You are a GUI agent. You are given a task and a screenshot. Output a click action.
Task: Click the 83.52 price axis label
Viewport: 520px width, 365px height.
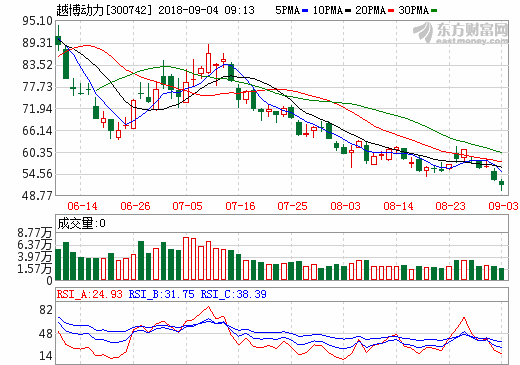pyautogui.click(x=37, y=65)
